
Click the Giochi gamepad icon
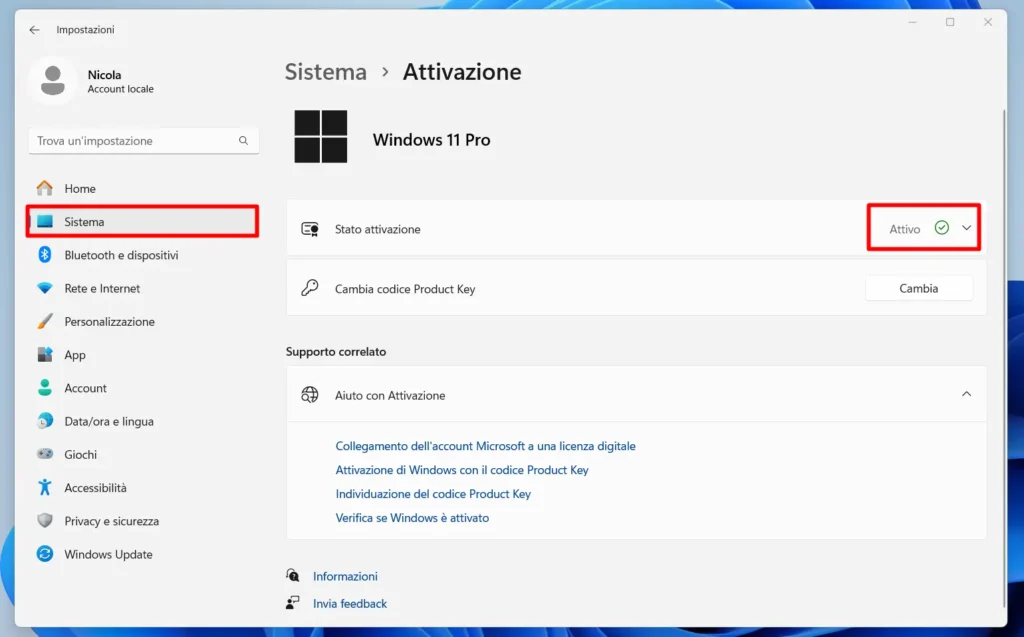pyautogui.click(x=44, y=453)
